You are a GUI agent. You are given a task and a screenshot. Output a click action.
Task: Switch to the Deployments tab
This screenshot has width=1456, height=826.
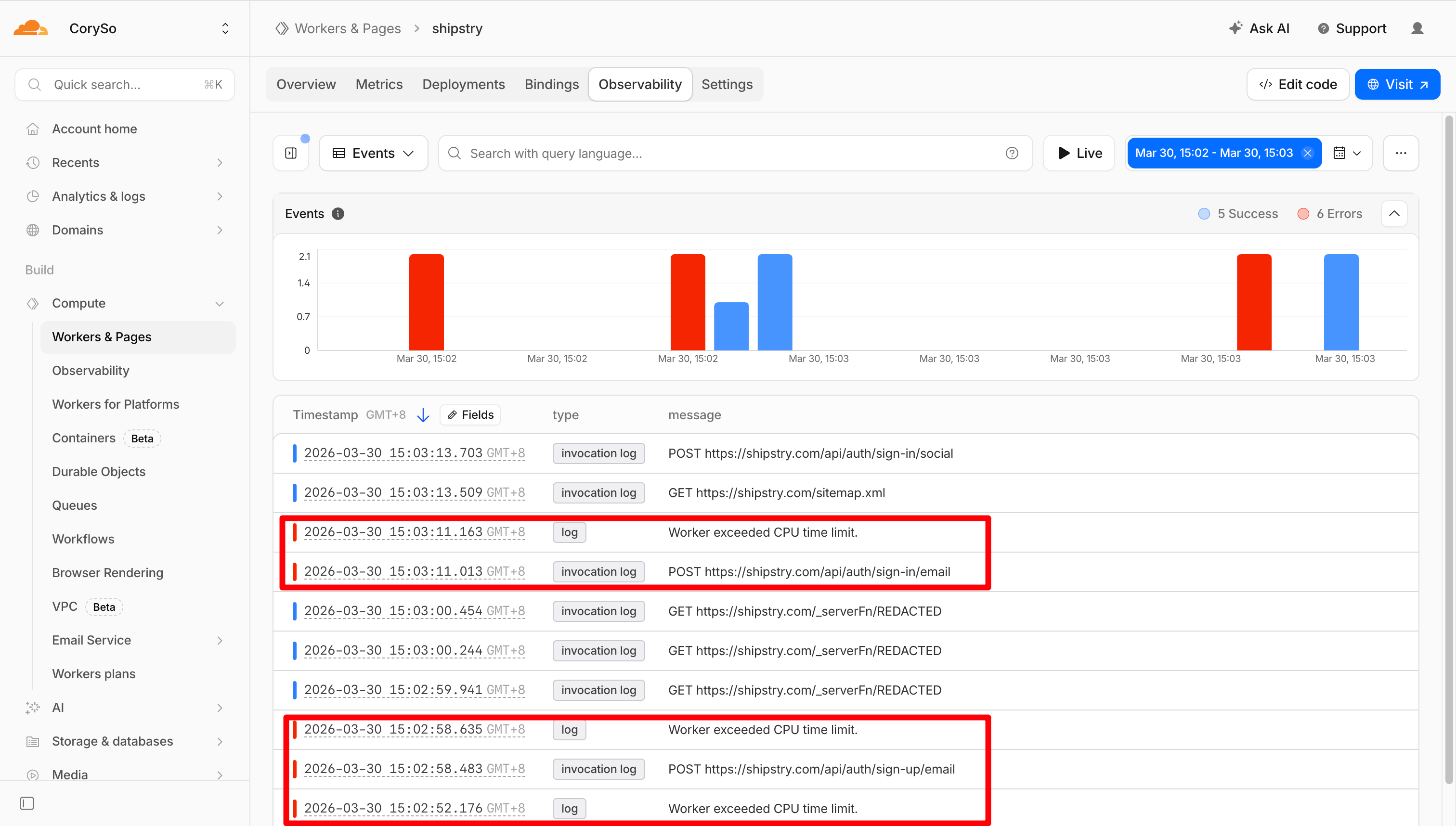463,85
